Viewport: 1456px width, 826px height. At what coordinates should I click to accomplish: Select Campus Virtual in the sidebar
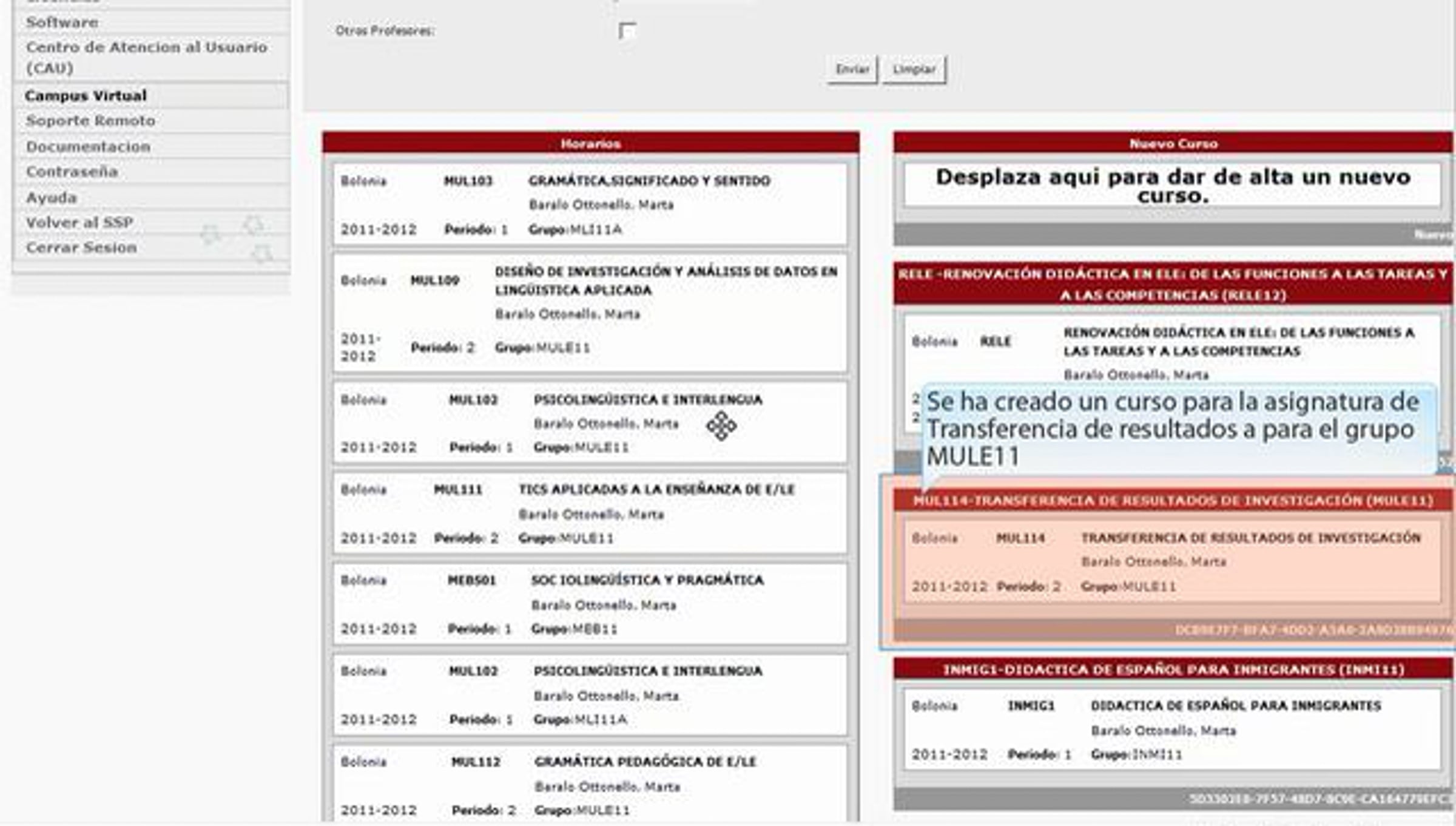click(151, 96)
